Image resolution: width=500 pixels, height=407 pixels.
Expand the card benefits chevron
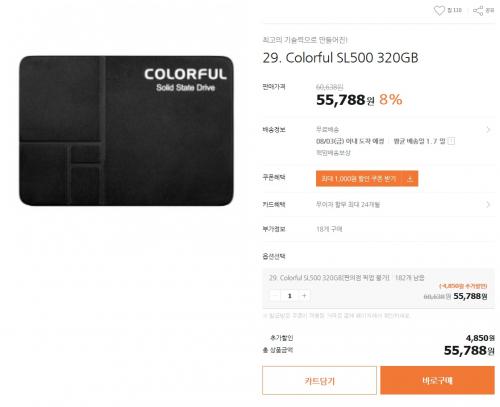tap(488, 204)
